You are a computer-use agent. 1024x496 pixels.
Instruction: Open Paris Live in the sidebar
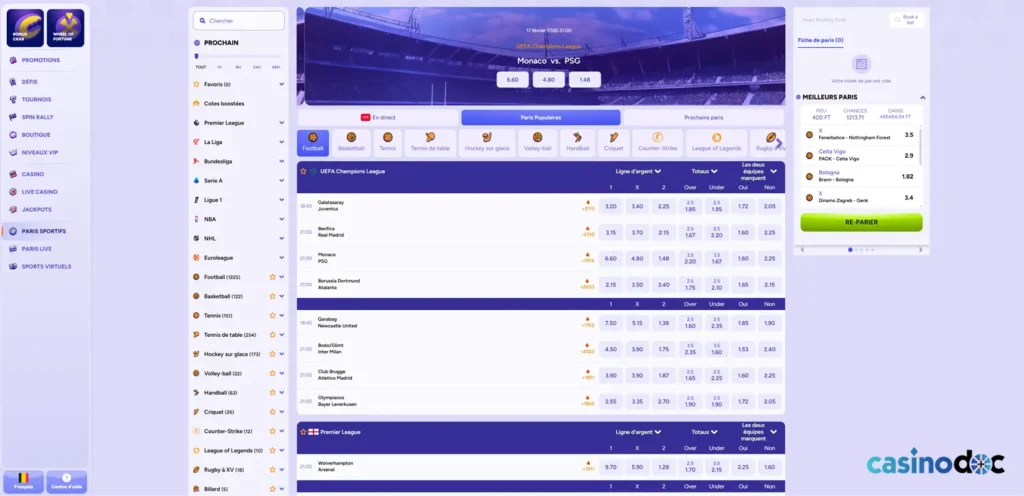pyautogui.click(x=37, y=249)
